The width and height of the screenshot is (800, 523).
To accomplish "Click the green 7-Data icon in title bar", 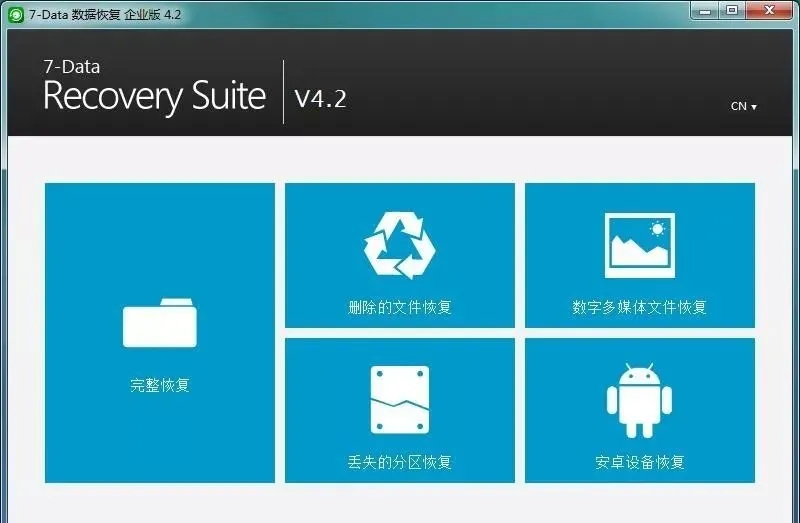I will click(x=15, y=14).
